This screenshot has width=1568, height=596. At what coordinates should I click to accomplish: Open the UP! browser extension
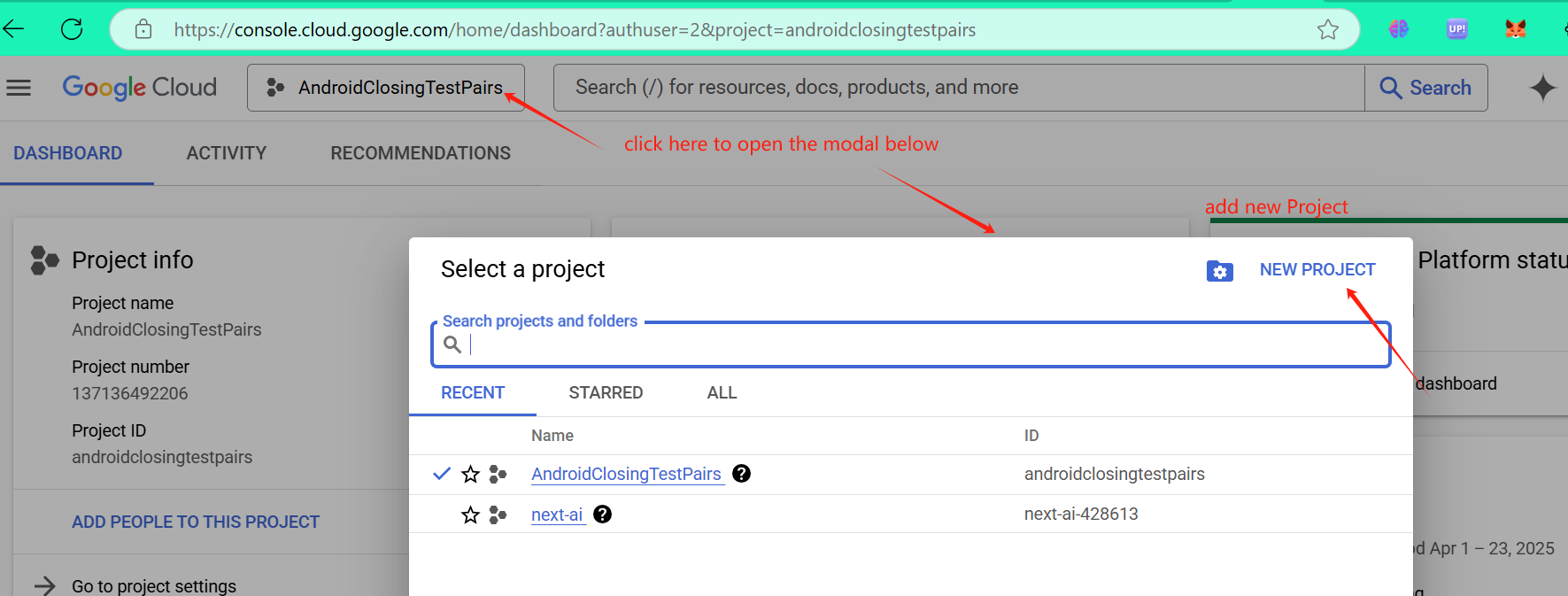pyautogui.click(x=1456, y=29)
